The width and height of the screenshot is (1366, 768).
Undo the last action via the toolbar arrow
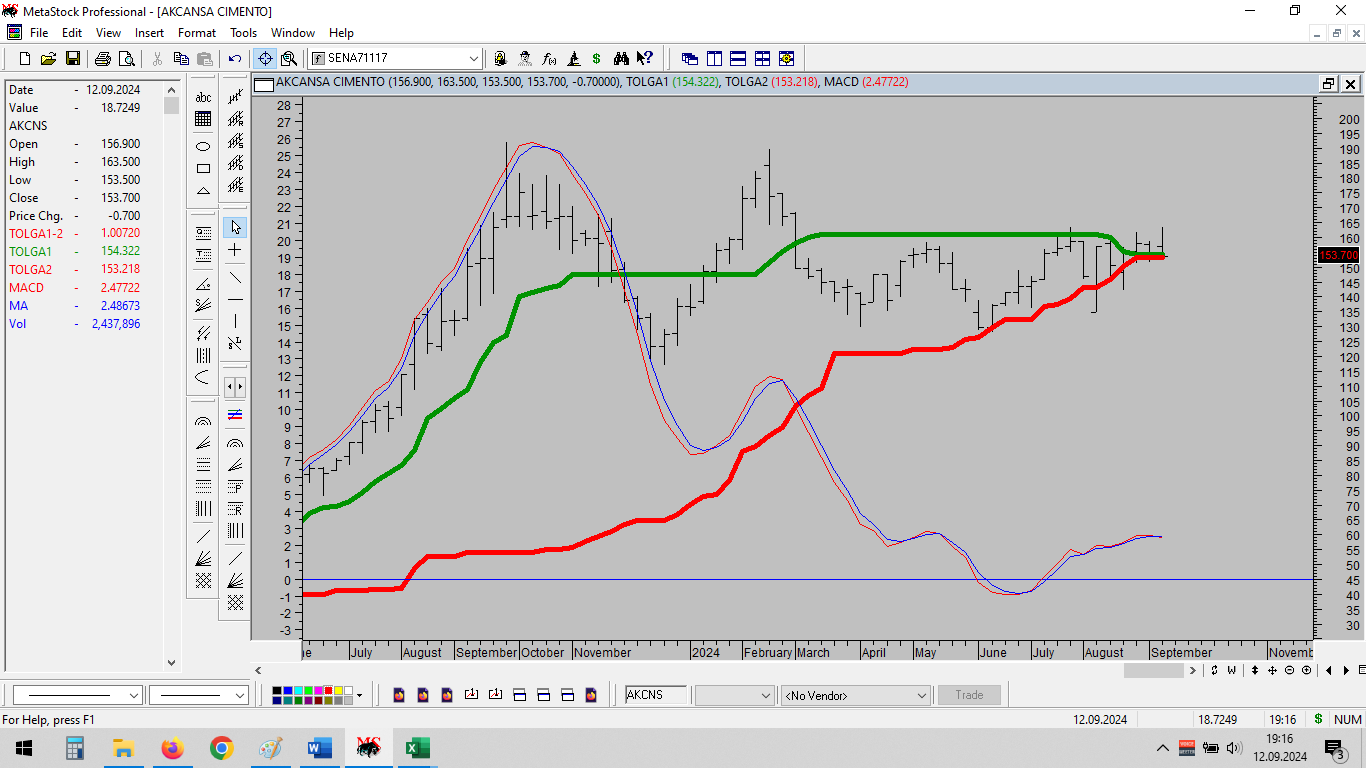235,59
